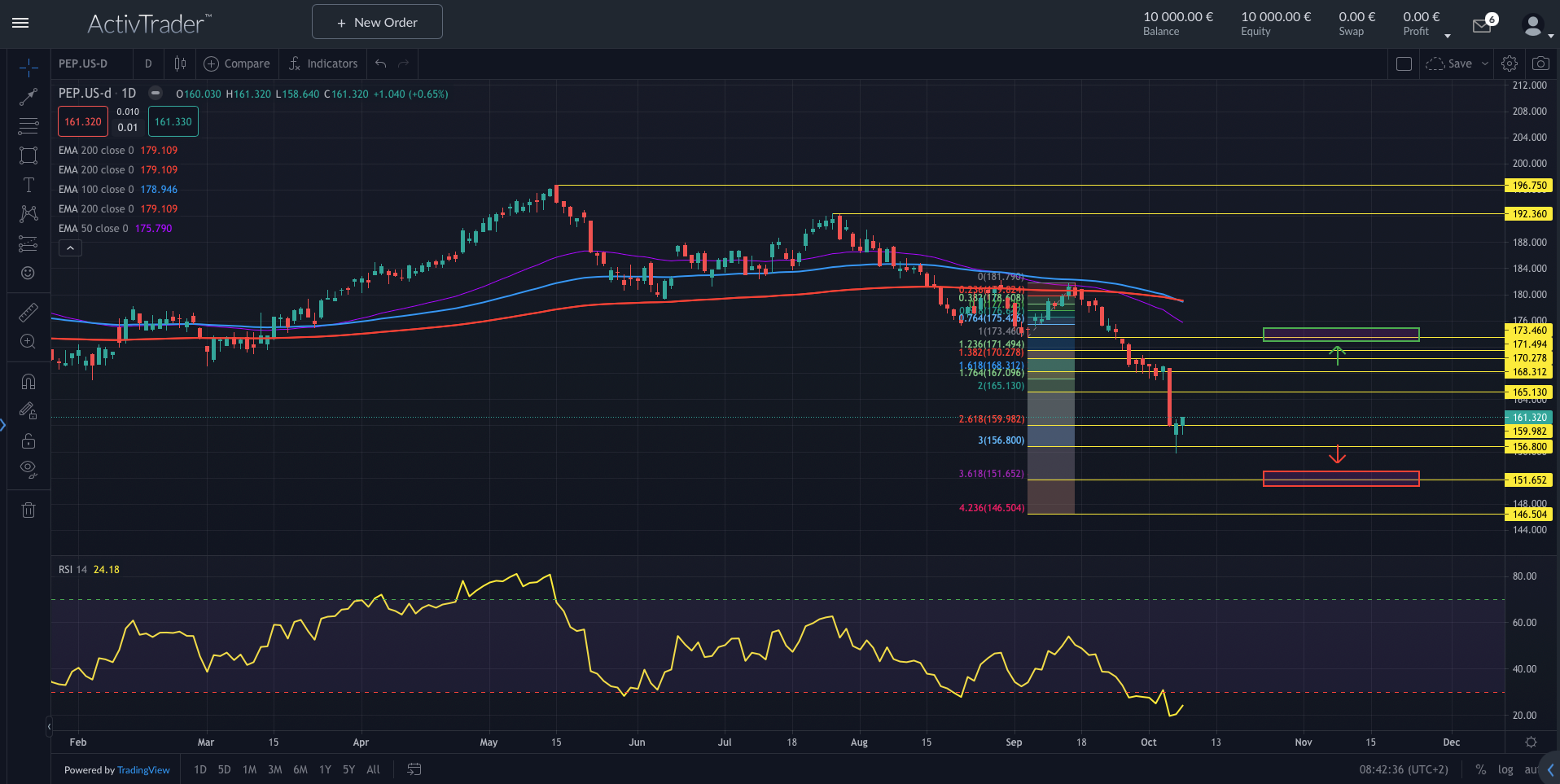Image resolution: width=1560 pixels, height=784 pixels.
Task: Open the user account dropdown
Action: [x=1536, y=26]
